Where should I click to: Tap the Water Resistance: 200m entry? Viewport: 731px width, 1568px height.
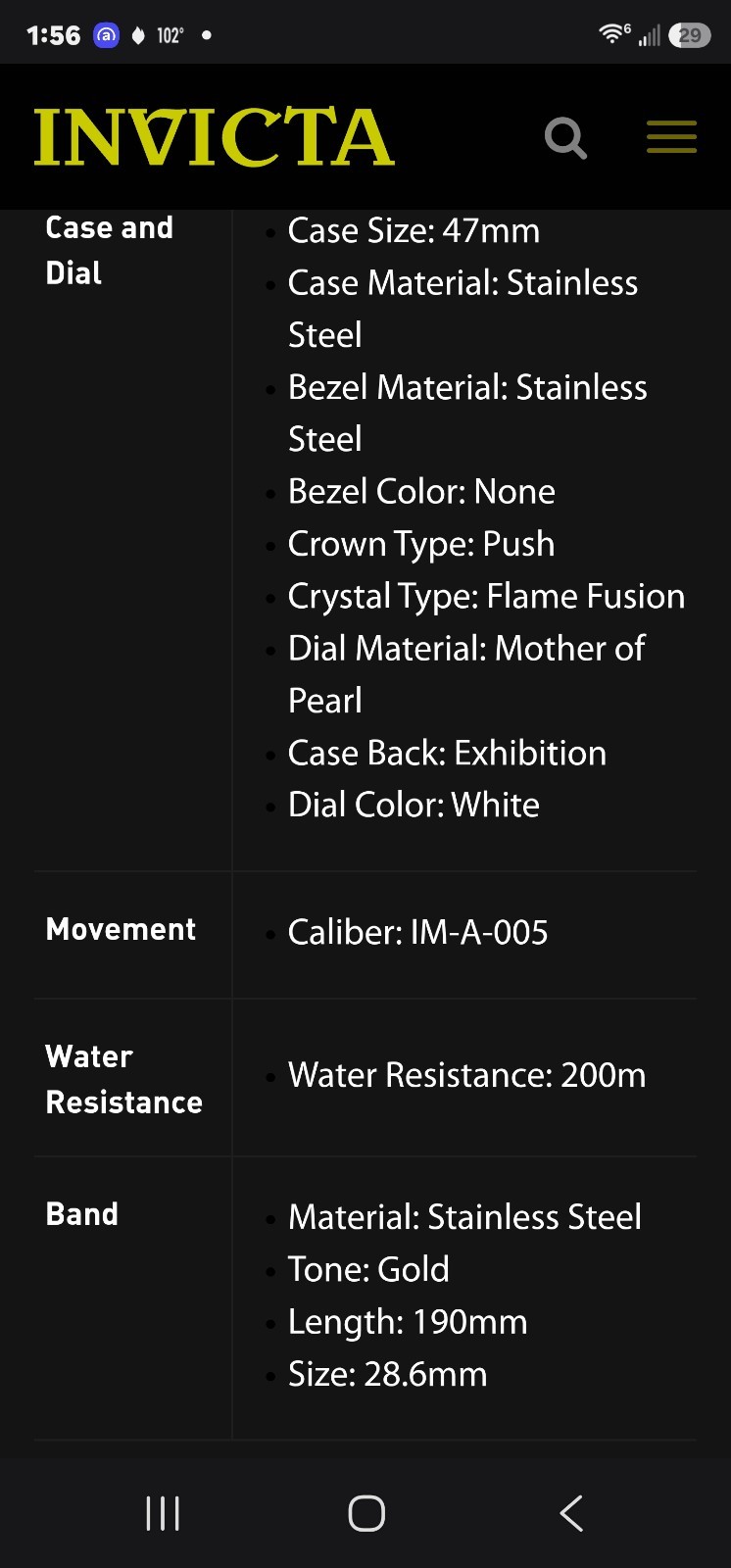pos(466,1075)
